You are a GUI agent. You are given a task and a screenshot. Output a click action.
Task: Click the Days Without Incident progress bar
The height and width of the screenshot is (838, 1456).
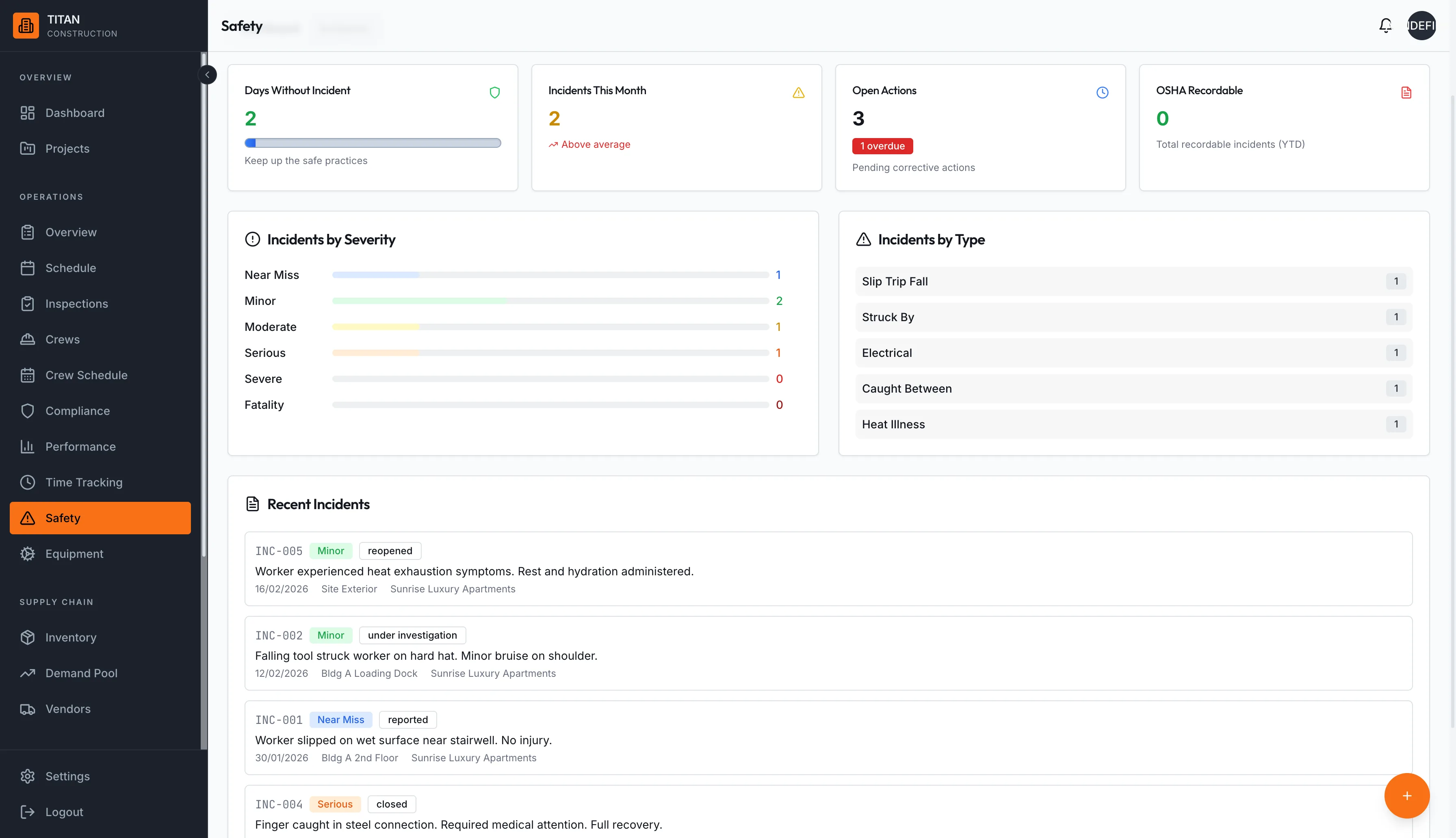(x=373, y=143)
